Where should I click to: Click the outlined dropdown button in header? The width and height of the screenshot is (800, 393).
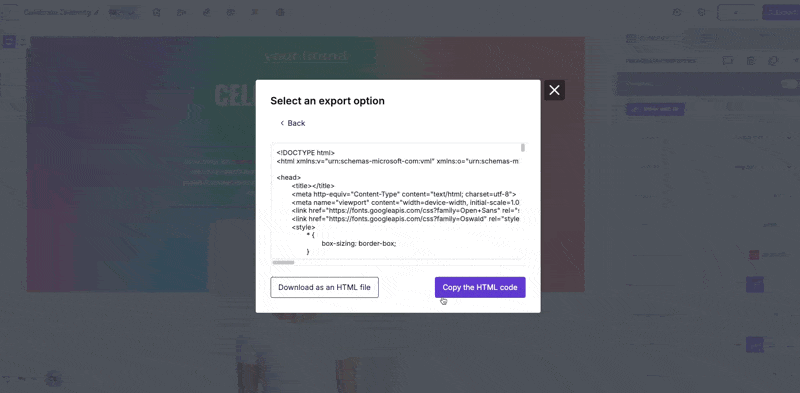click(736, 12)
